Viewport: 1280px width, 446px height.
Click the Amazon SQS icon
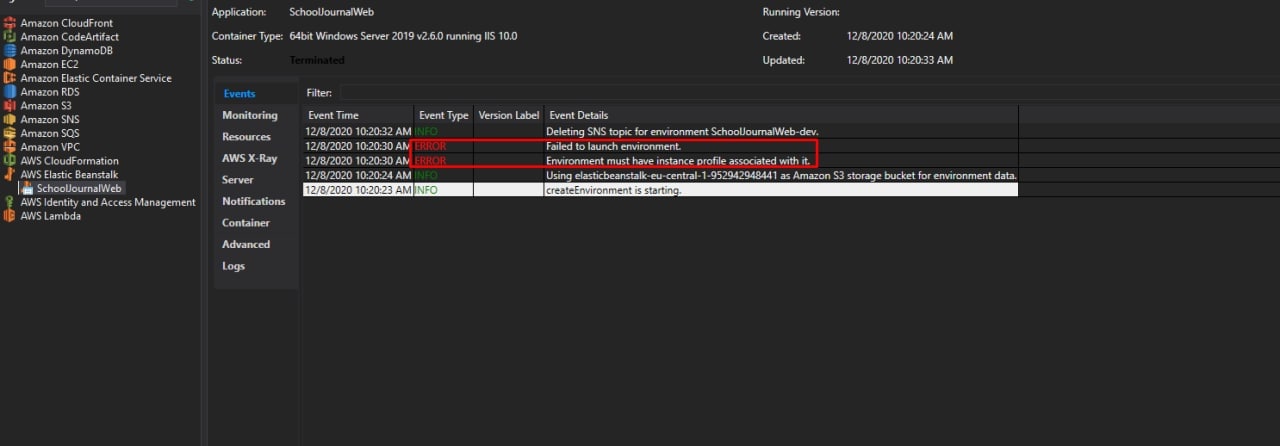[10, 133]
